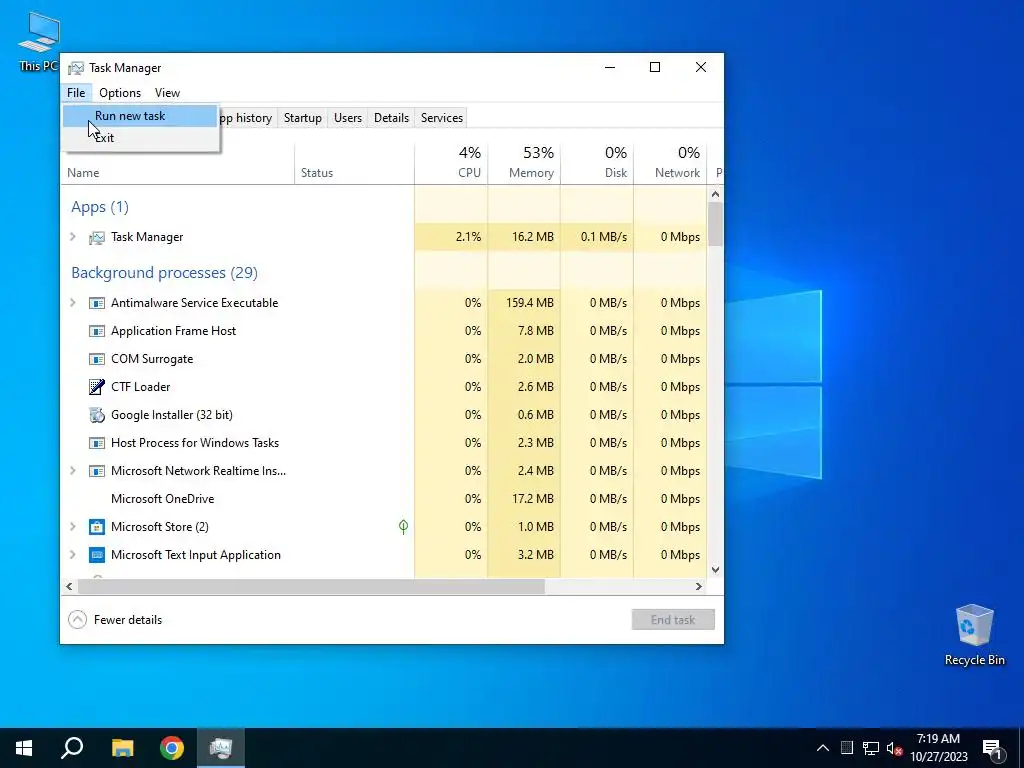1024x768 pixels.
Task: Click the Task Manager taskbar button
Action: click(x=221, y=748)
